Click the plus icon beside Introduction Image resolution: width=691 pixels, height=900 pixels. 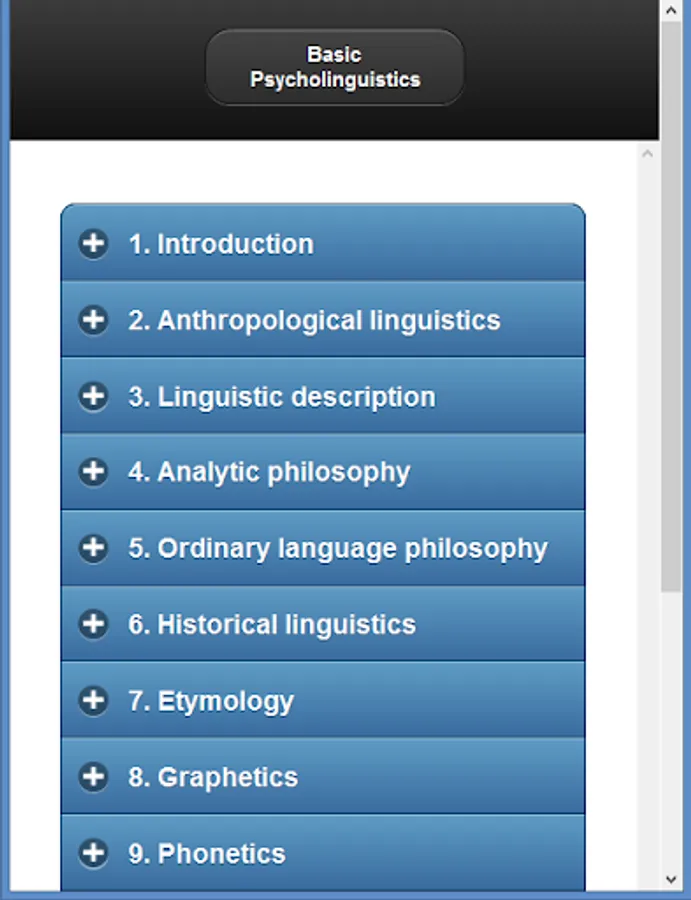pos(93,244)
